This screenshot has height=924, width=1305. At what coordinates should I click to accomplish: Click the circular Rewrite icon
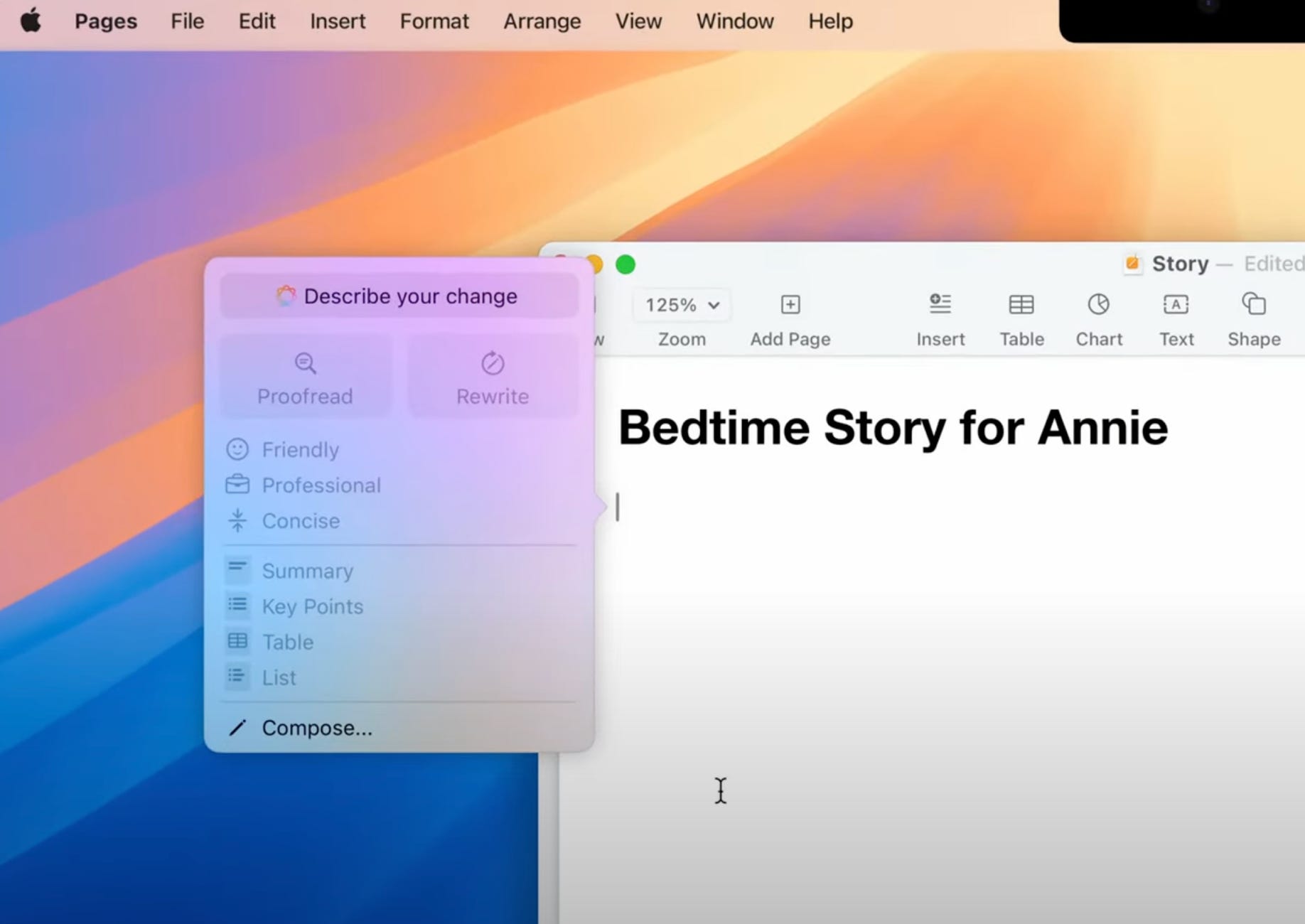(x=493, y=363)
